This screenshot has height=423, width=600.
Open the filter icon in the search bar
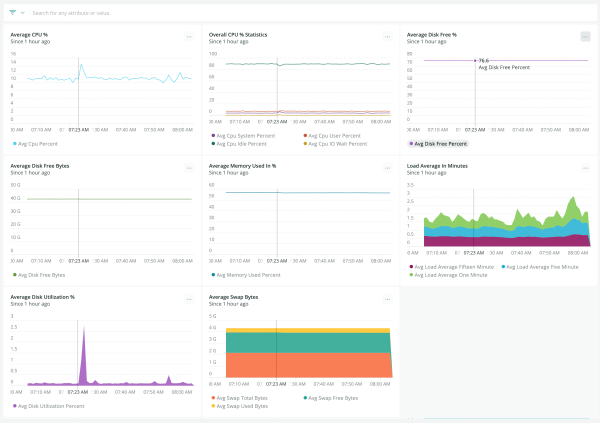tap(13, 13)
